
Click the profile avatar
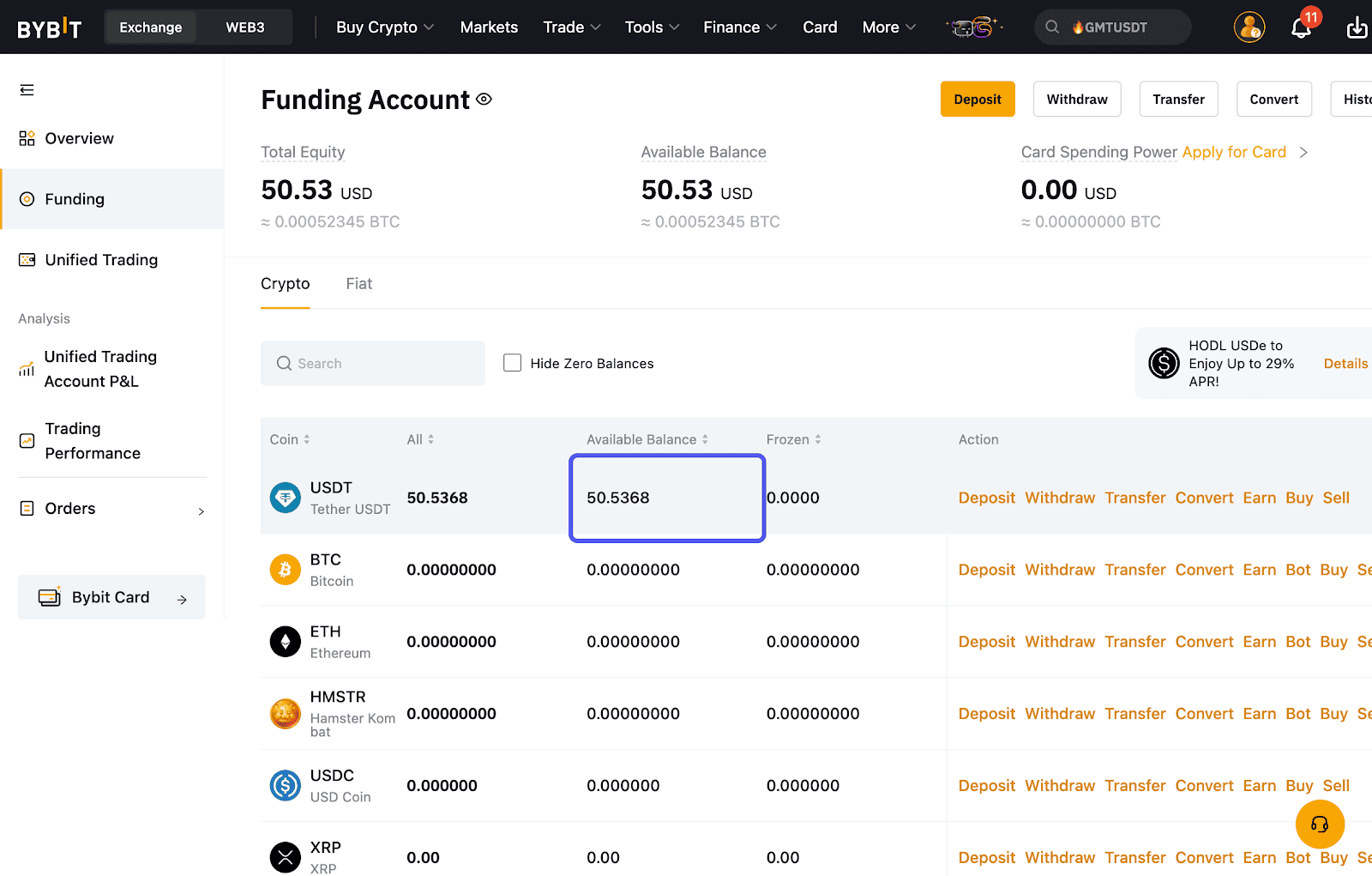(x=1249, y=27)
